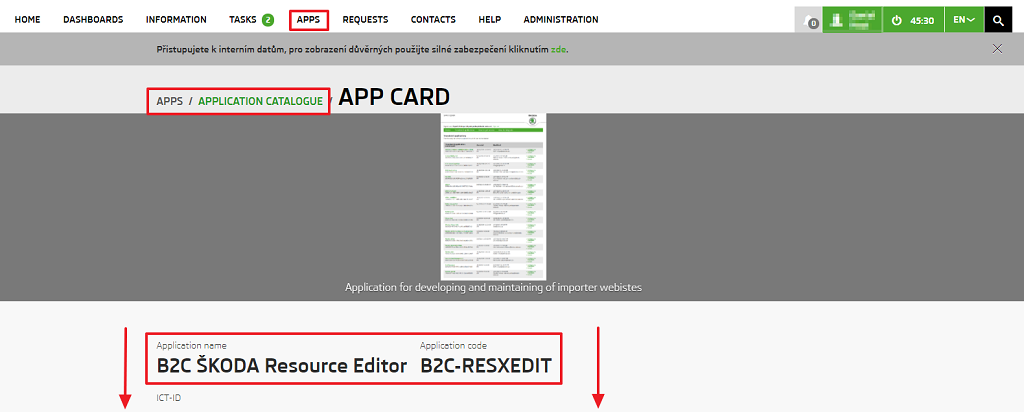Expand the EN language dropdown
This screenshot has width=1024, height=412.
[964, 20]
